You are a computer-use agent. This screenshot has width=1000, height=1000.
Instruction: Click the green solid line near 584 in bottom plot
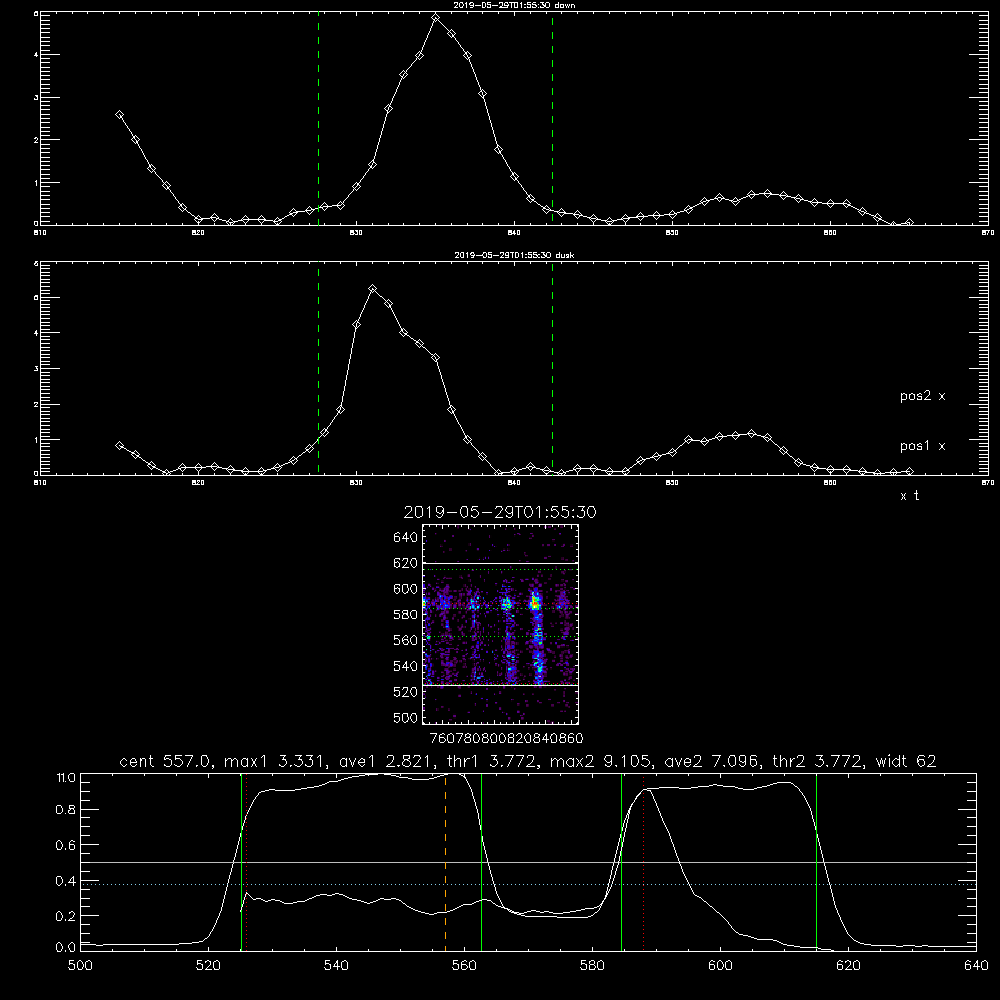[621, 861]
